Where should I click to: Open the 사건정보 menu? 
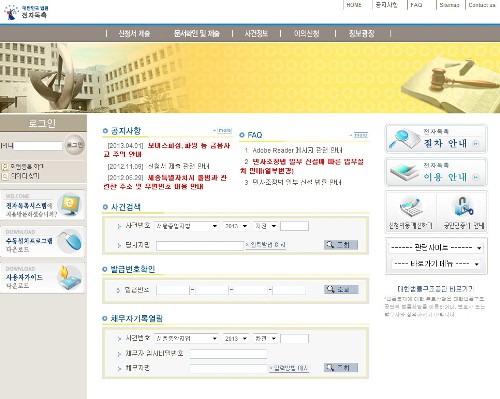tap(256, 33)
